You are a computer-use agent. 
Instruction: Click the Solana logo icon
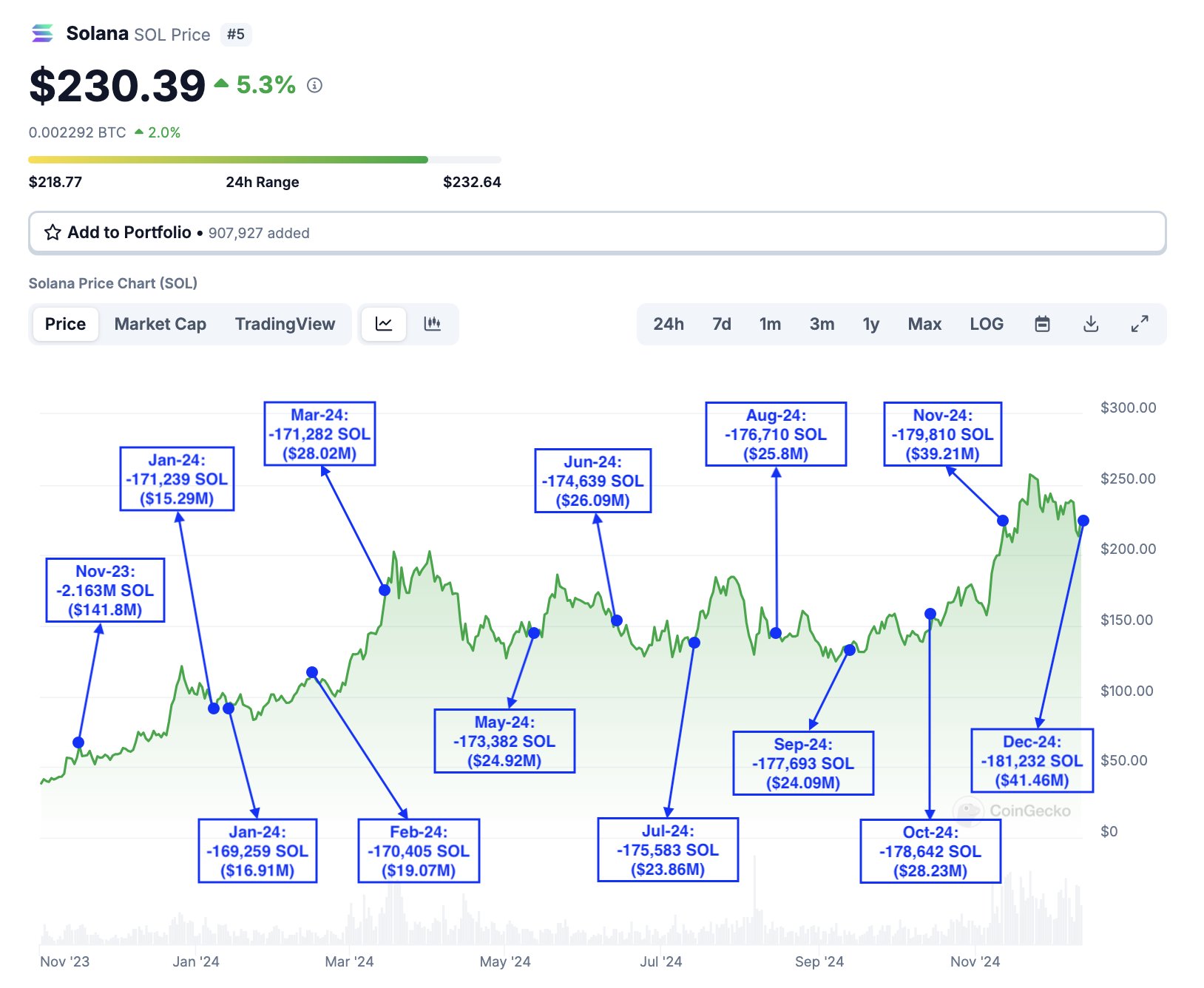coord(42,34)
